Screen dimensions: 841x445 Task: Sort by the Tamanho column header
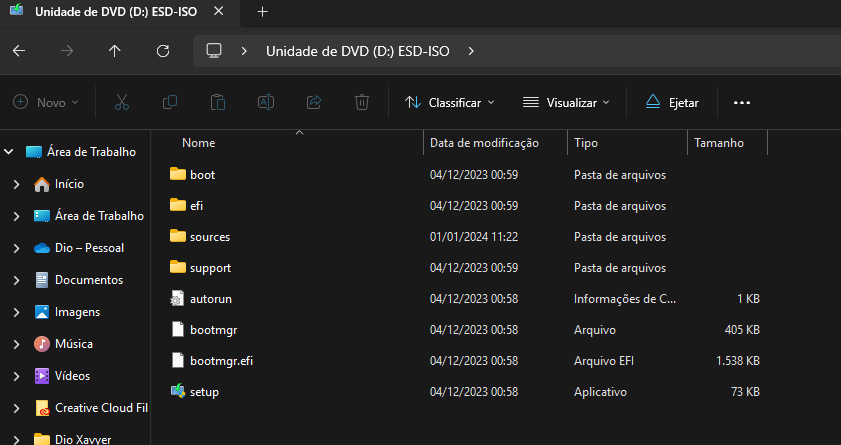[719, 143]
